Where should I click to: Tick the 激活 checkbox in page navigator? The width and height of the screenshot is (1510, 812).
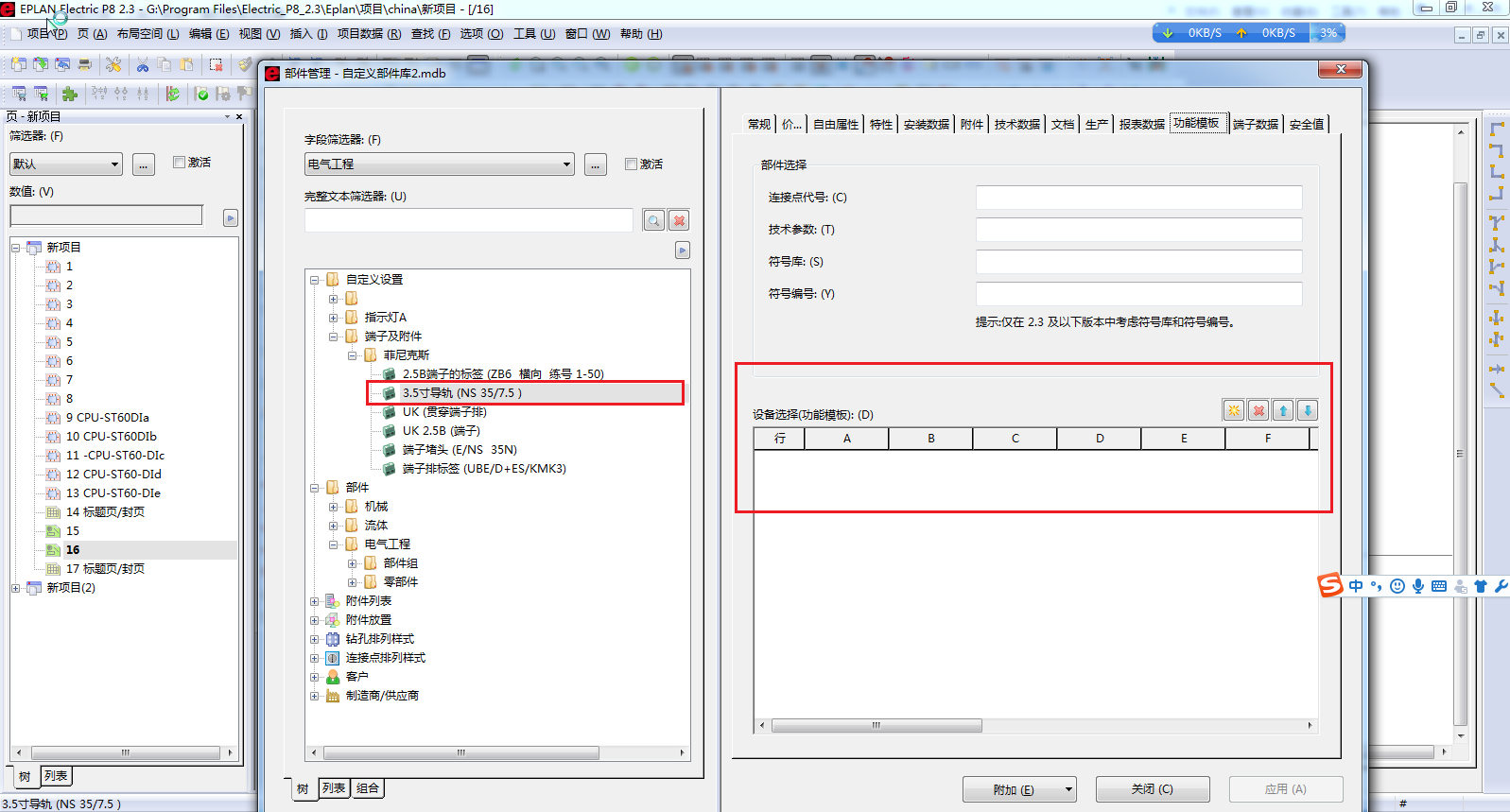(179, 163)
